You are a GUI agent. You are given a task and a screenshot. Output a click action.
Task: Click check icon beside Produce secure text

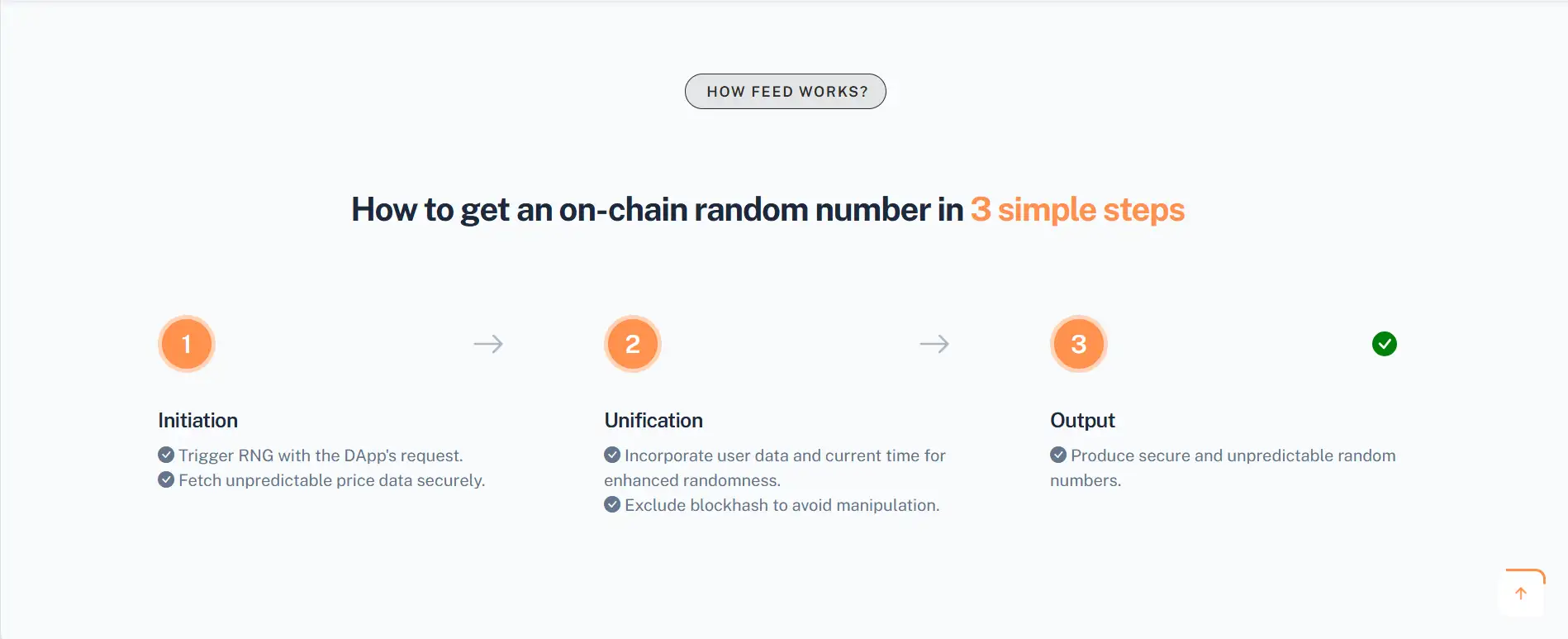pos(1058,455)
